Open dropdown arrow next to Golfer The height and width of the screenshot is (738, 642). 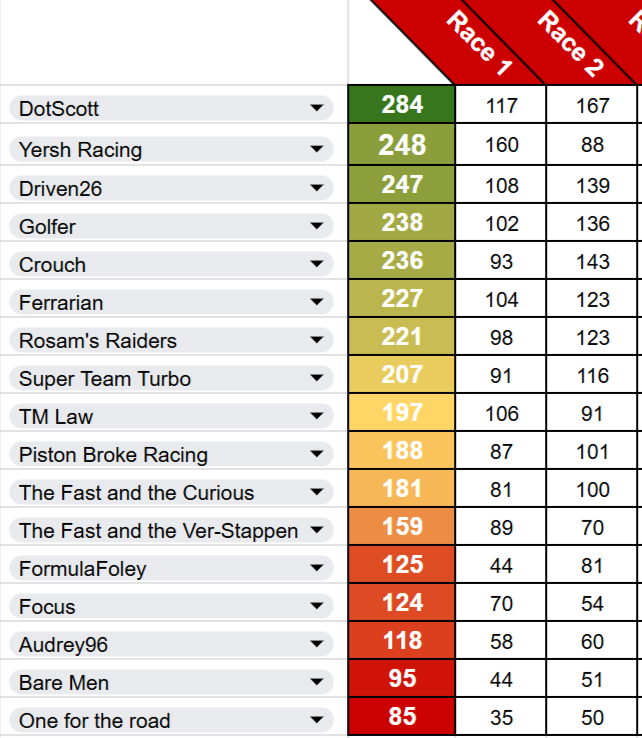click(x=317, y=226)
